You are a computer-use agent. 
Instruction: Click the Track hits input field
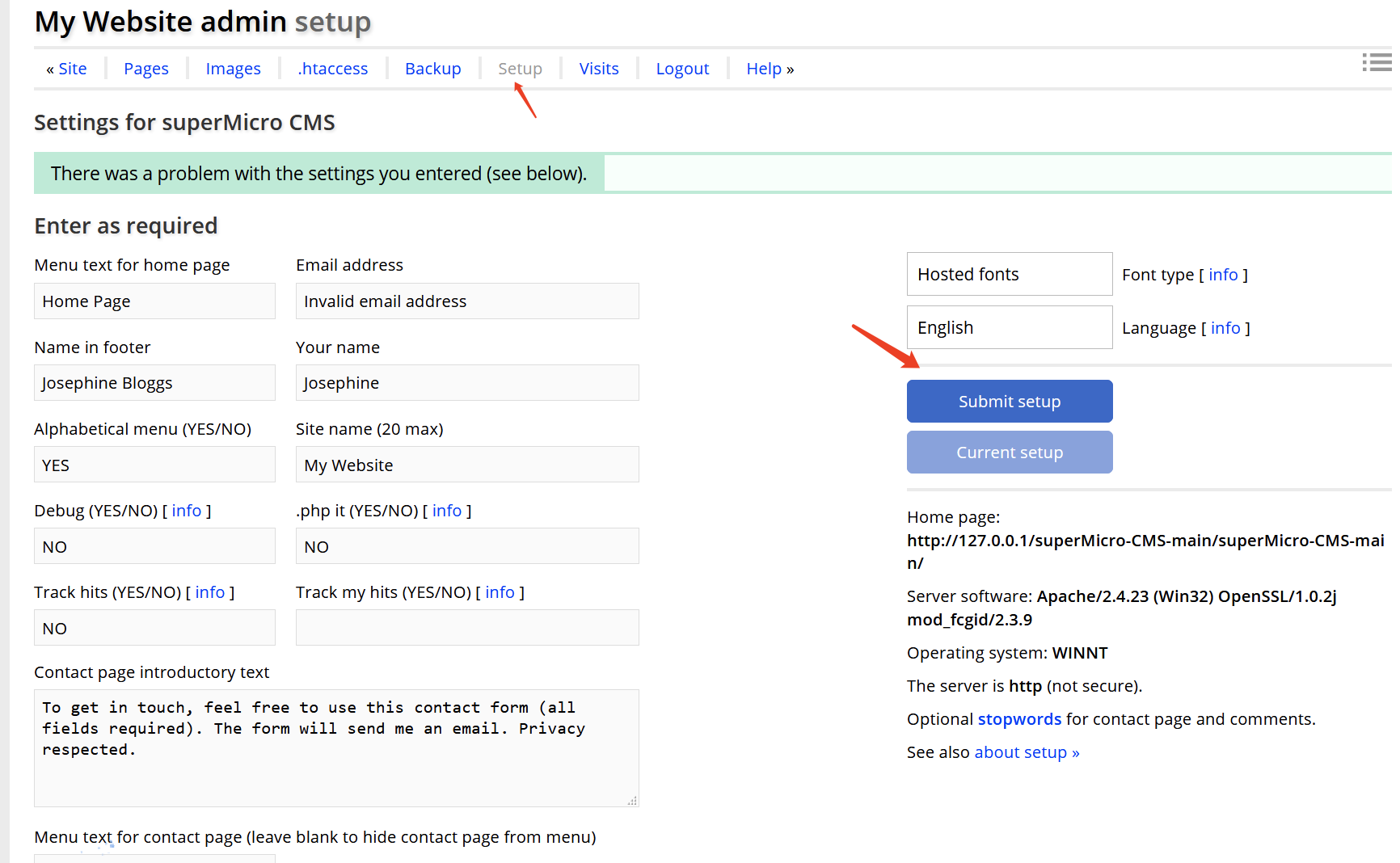[154, 627]
